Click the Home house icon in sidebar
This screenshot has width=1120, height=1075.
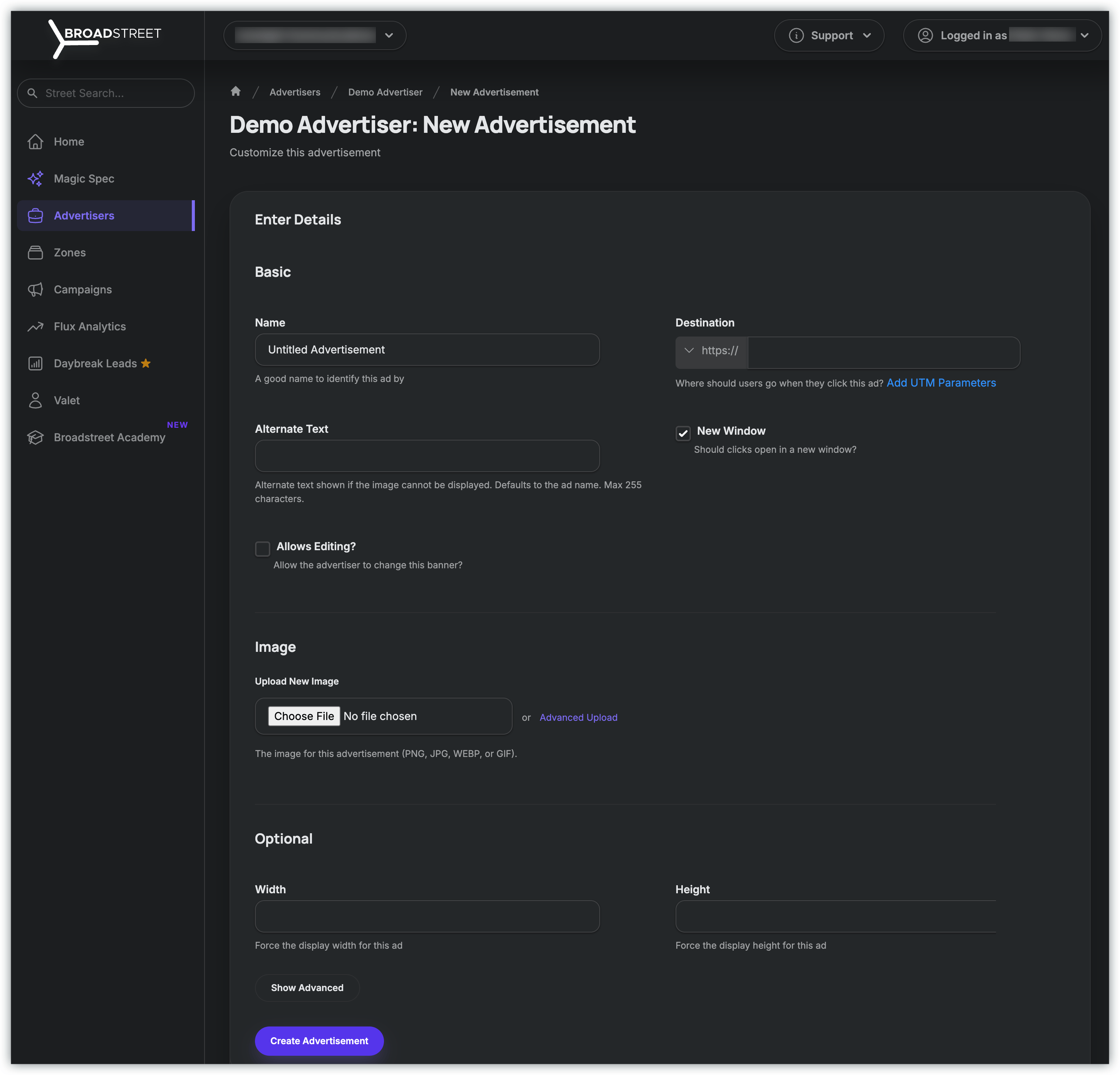[x=35, y=142]
